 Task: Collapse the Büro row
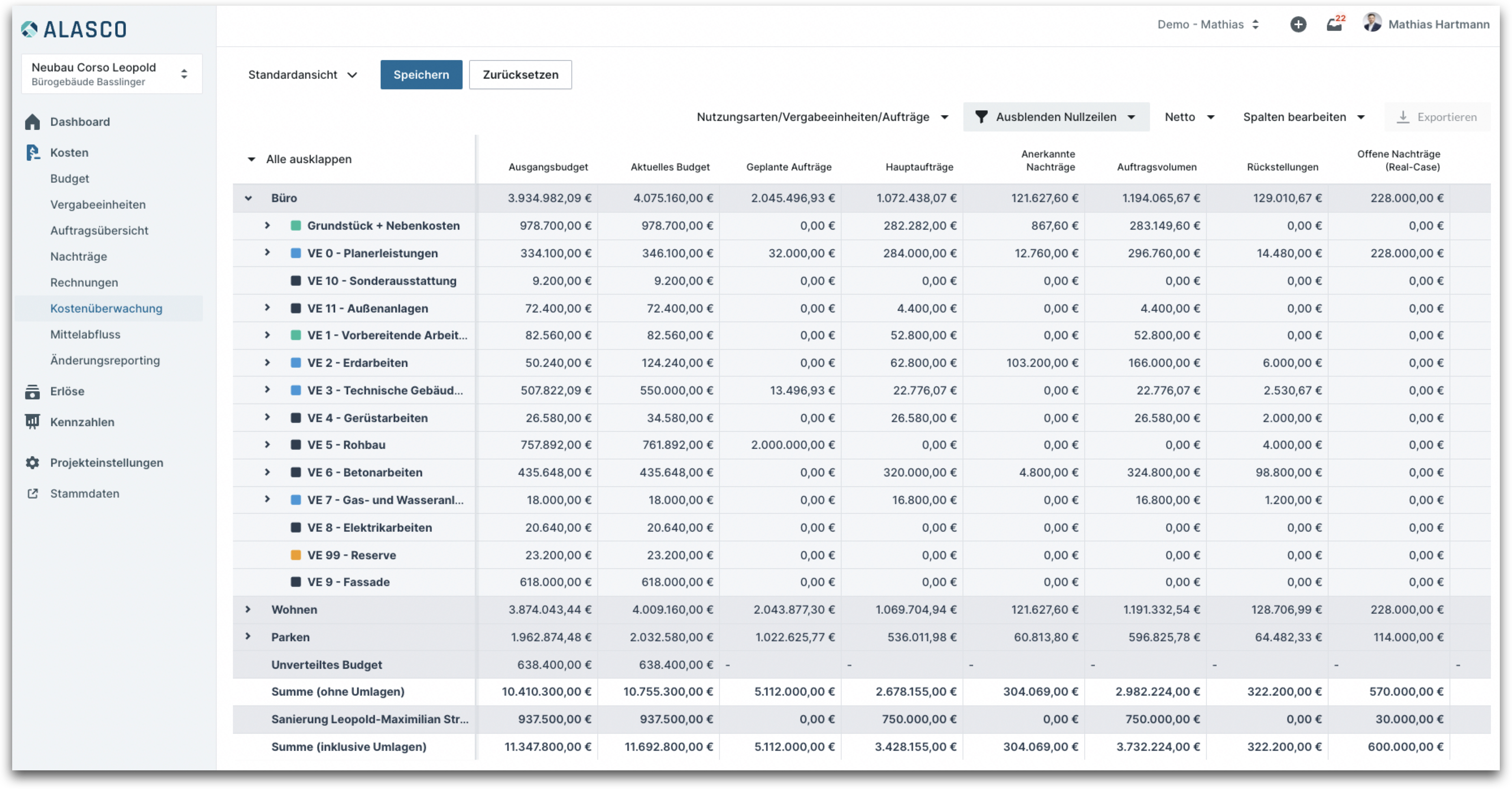pos(248,198)
